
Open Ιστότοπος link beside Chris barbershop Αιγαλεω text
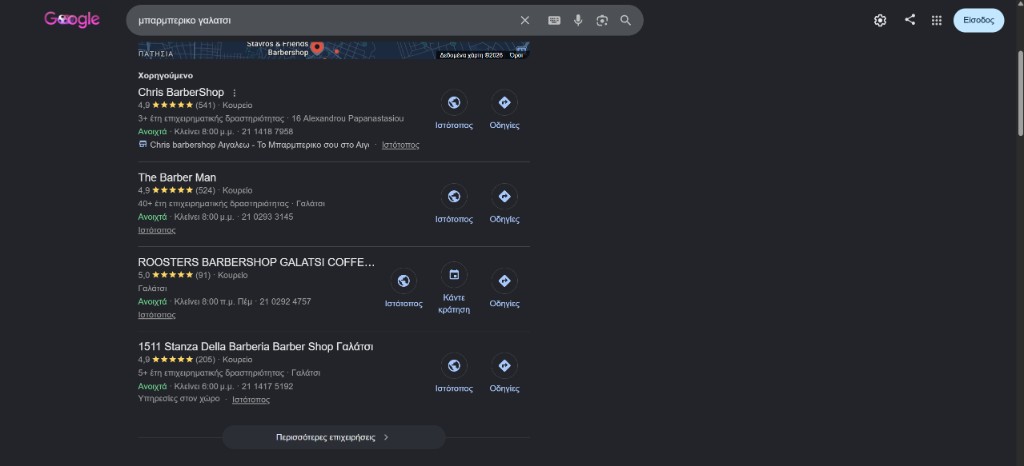[x=400, y=145]
